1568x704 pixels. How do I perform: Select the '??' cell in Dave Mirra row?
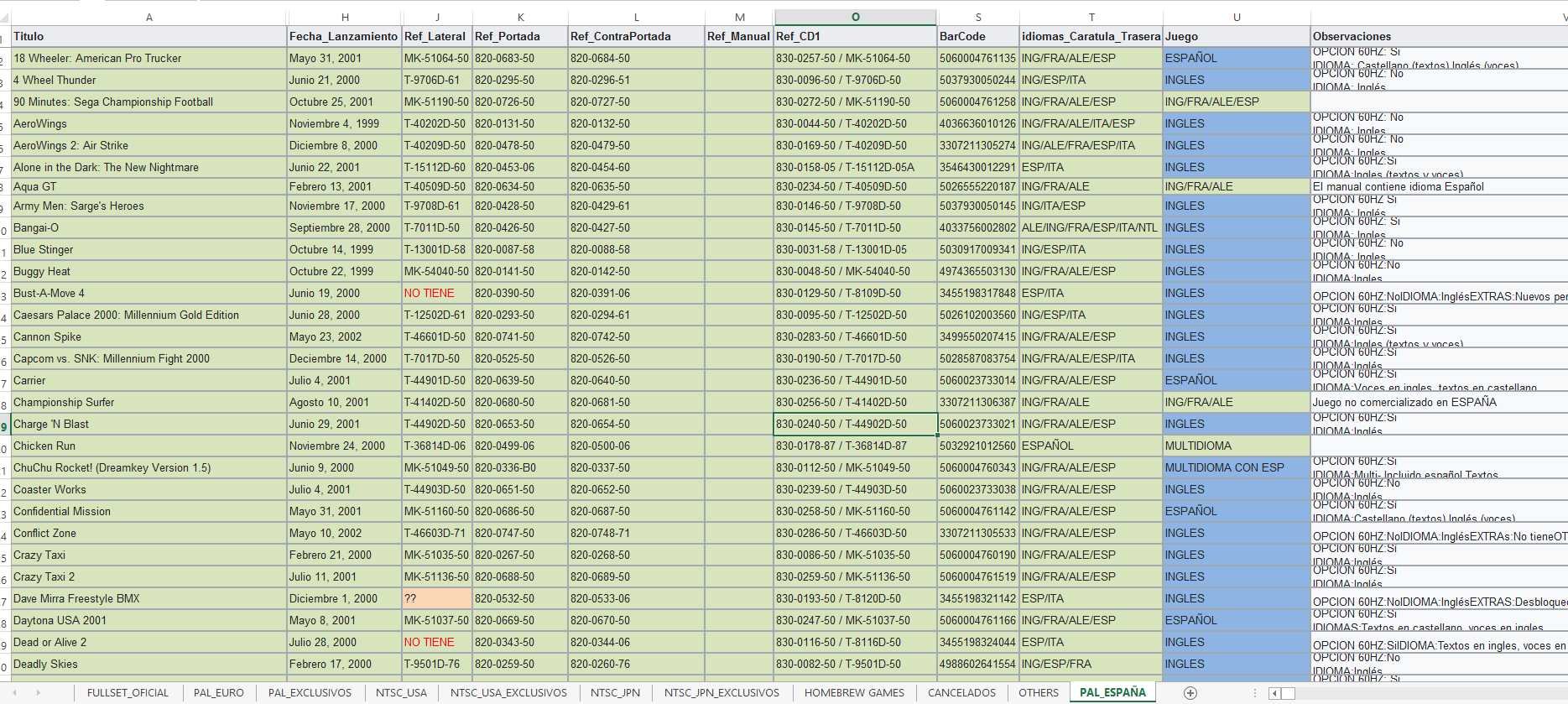tap(437, 598)
